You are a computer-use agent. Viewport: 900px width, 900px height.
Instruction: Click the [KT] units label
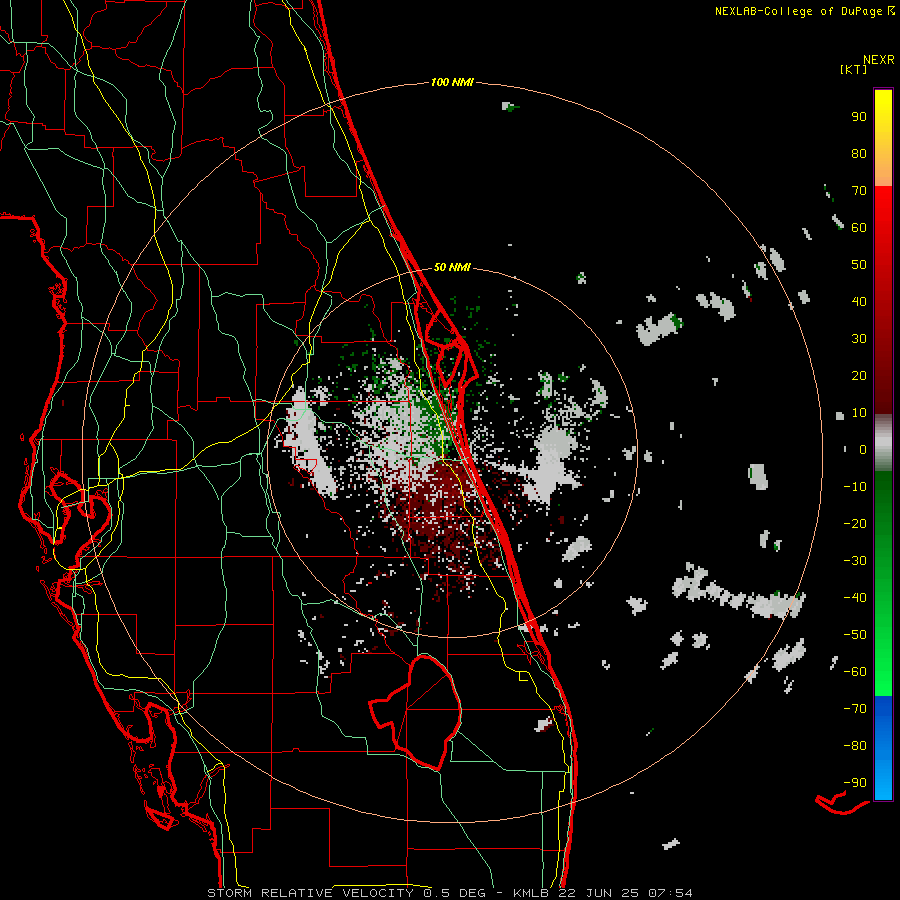tap(853, 69)
